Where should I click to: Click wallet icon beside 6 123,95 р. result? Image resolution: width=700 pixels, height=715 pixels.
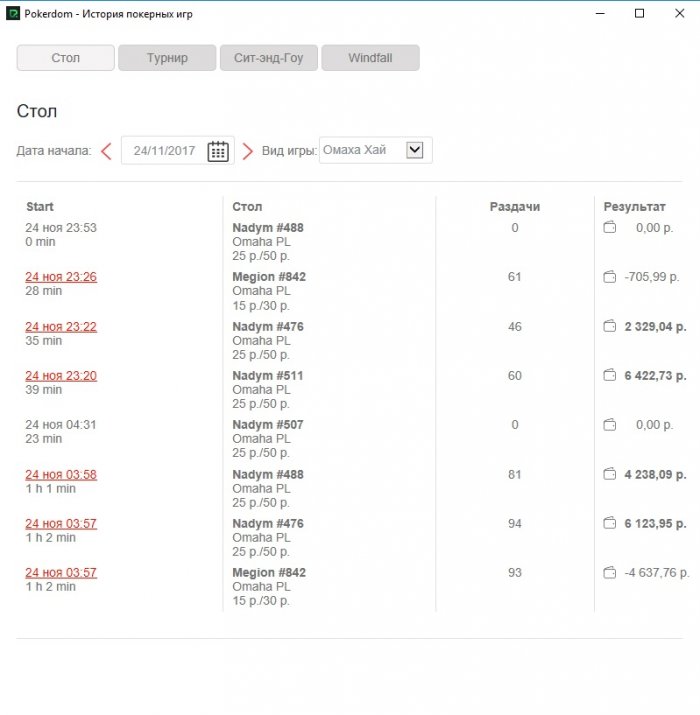(609, 523)
